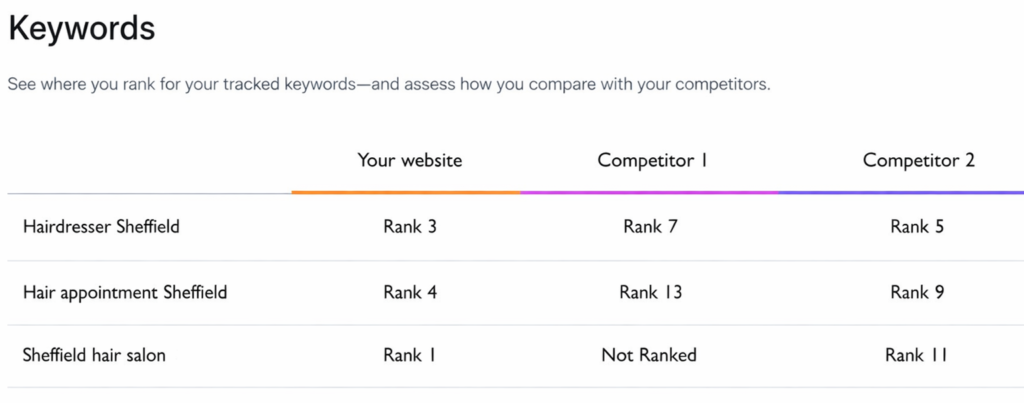Open the Hair appointment Sheffield keyword

(x=125, y=293)
